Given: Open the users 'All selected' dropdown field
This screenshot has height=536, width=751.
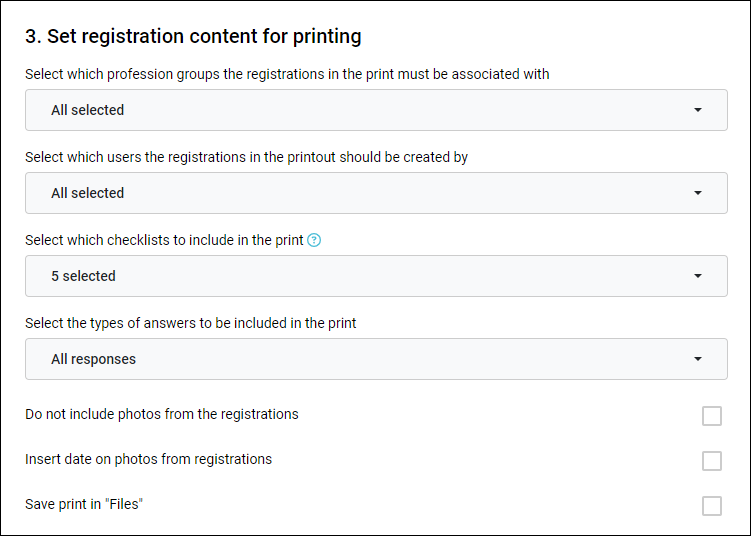Looking at the screenshot, I should 376,193.
